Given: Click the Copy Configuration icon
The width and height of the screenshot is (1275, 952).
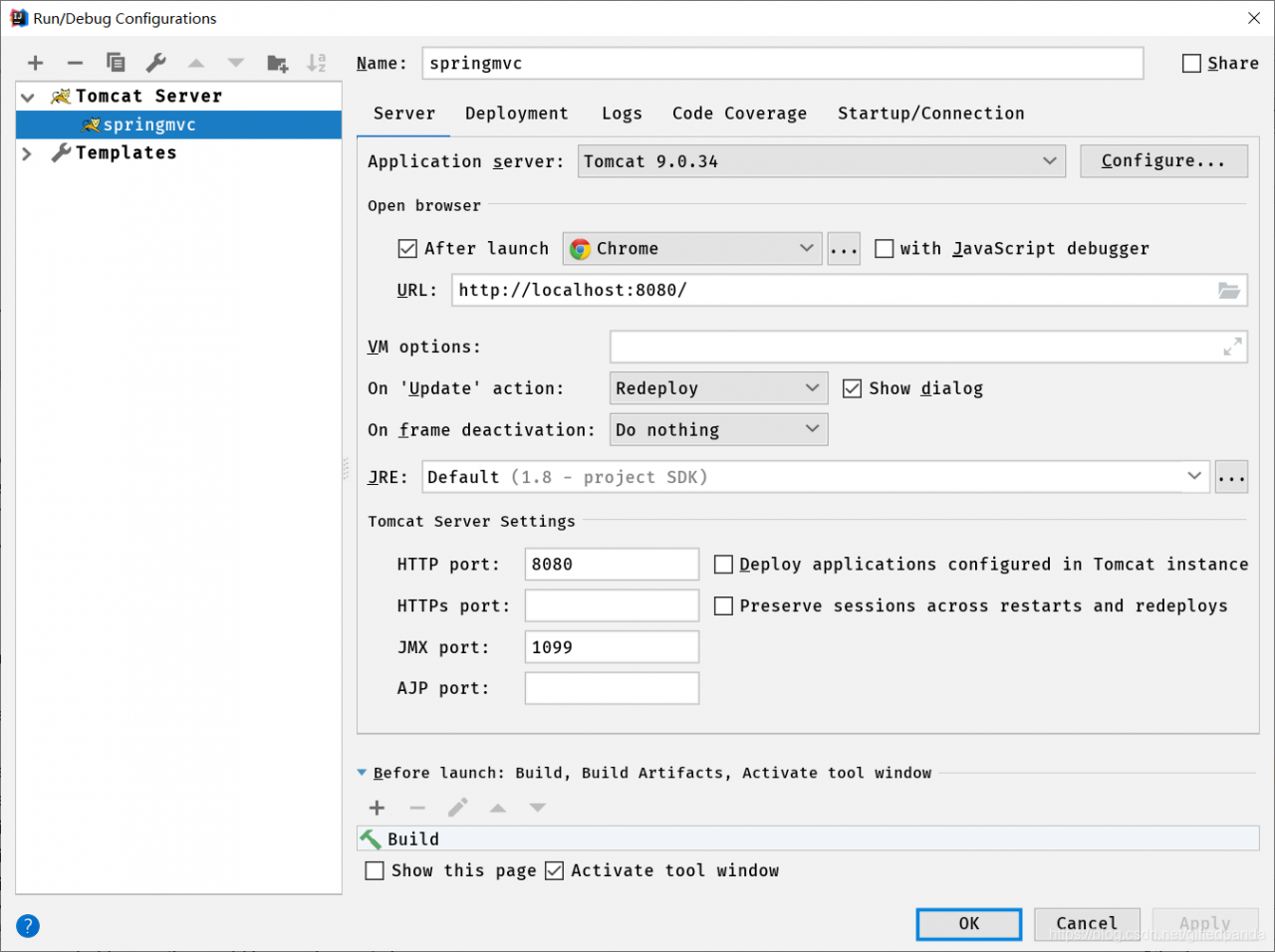Looking at the screenshot, I should (116, 63).
